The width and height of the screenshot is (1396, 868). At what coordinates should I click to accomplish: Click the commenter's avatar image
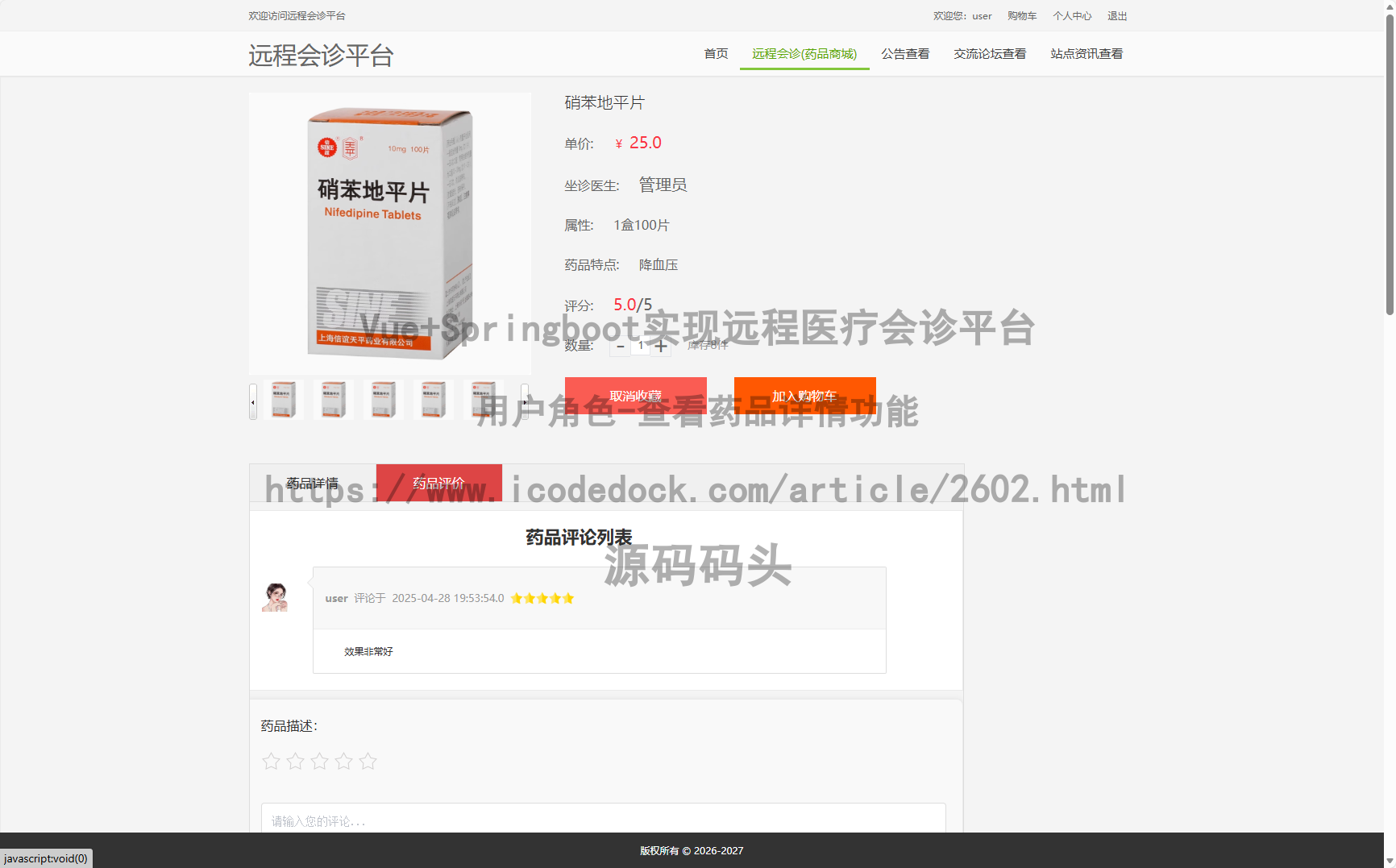[276, 598]
